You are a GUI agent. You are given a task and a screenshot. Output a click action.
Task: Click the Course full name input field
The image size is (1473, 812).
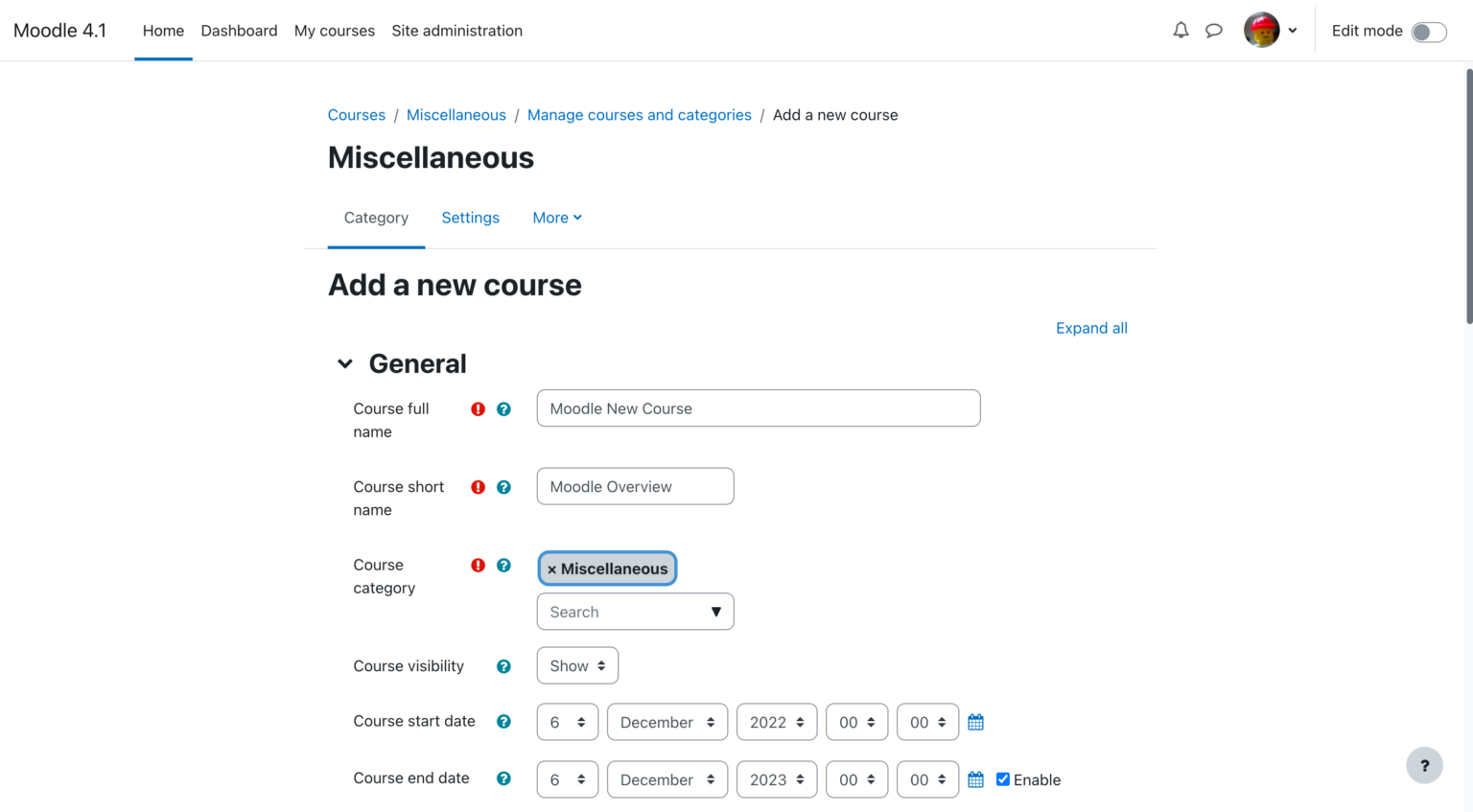coord(758,407)
